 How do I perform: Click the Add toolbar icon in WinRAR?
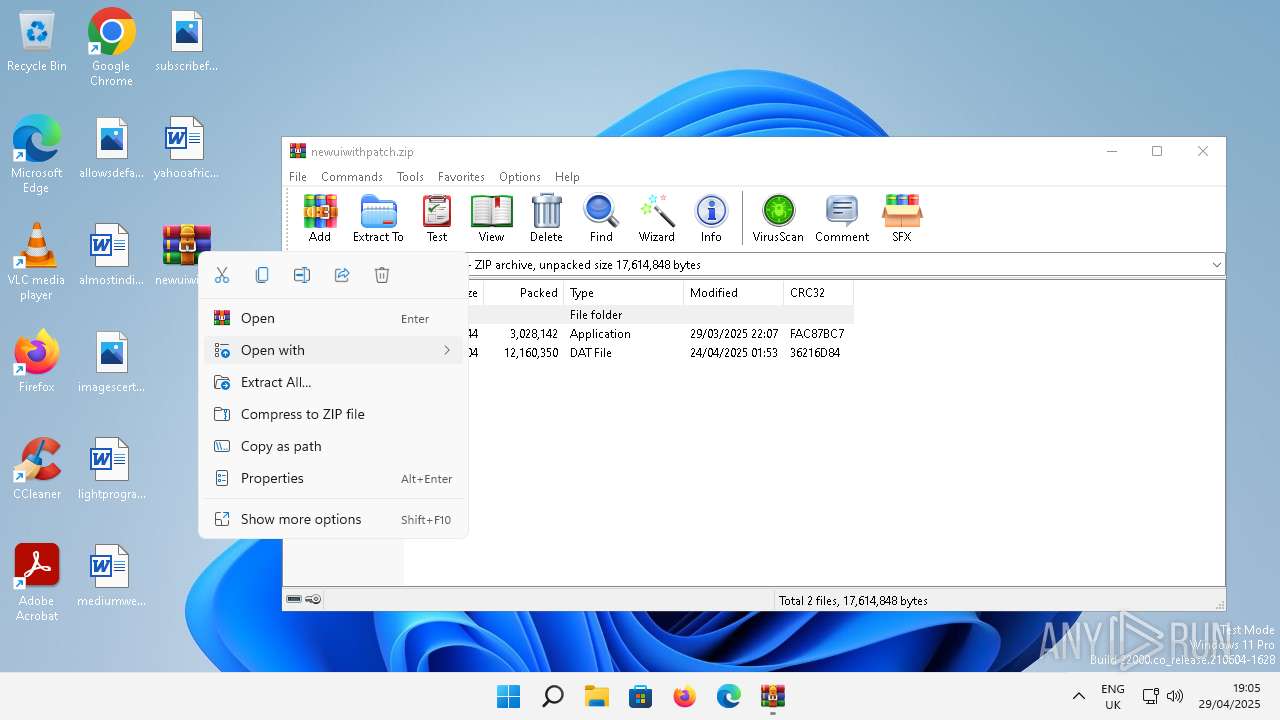[320, 218]
